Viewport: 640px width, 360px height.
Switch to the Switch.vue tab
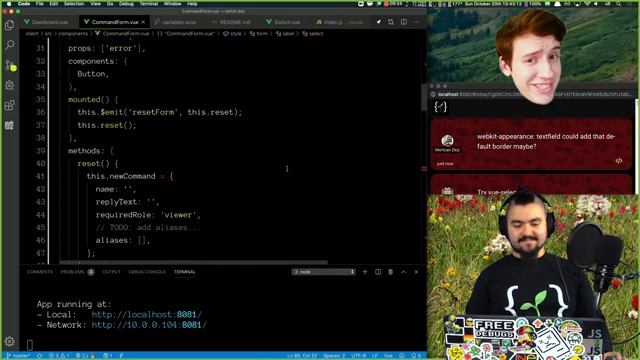283,22
